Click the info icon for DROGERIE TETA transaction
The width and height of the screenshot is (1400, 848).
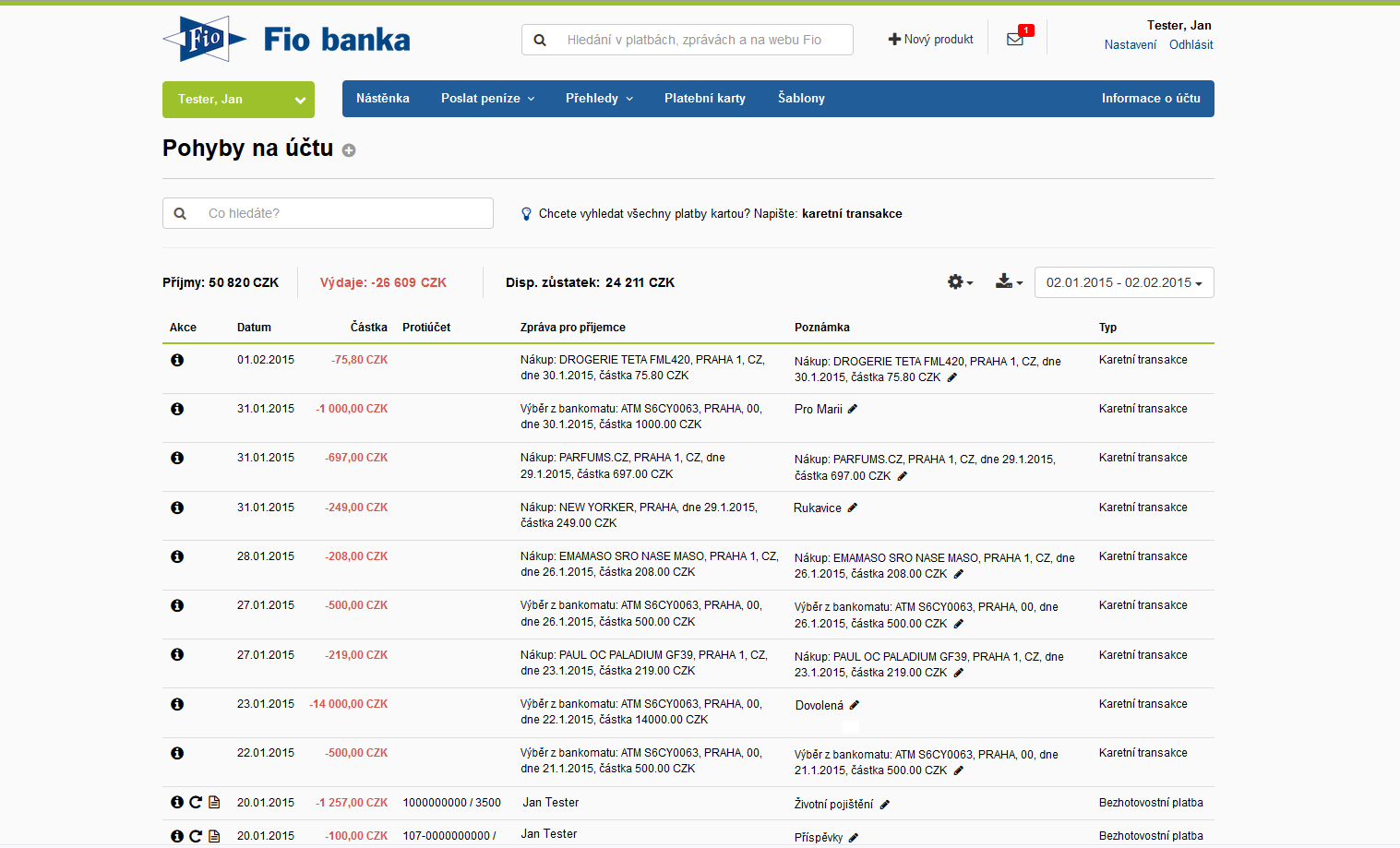pos(177,360)
